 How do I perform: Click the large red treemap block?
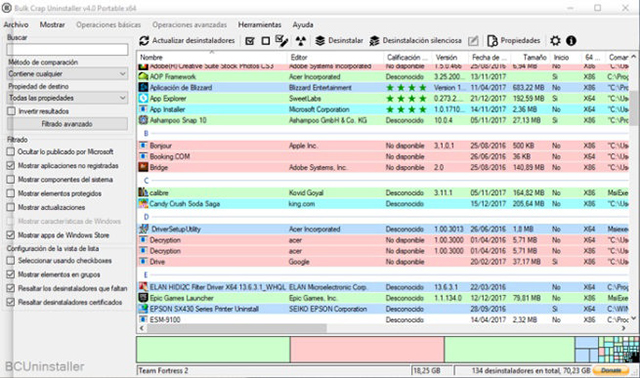pyautogui.click(x=367, y=349)
